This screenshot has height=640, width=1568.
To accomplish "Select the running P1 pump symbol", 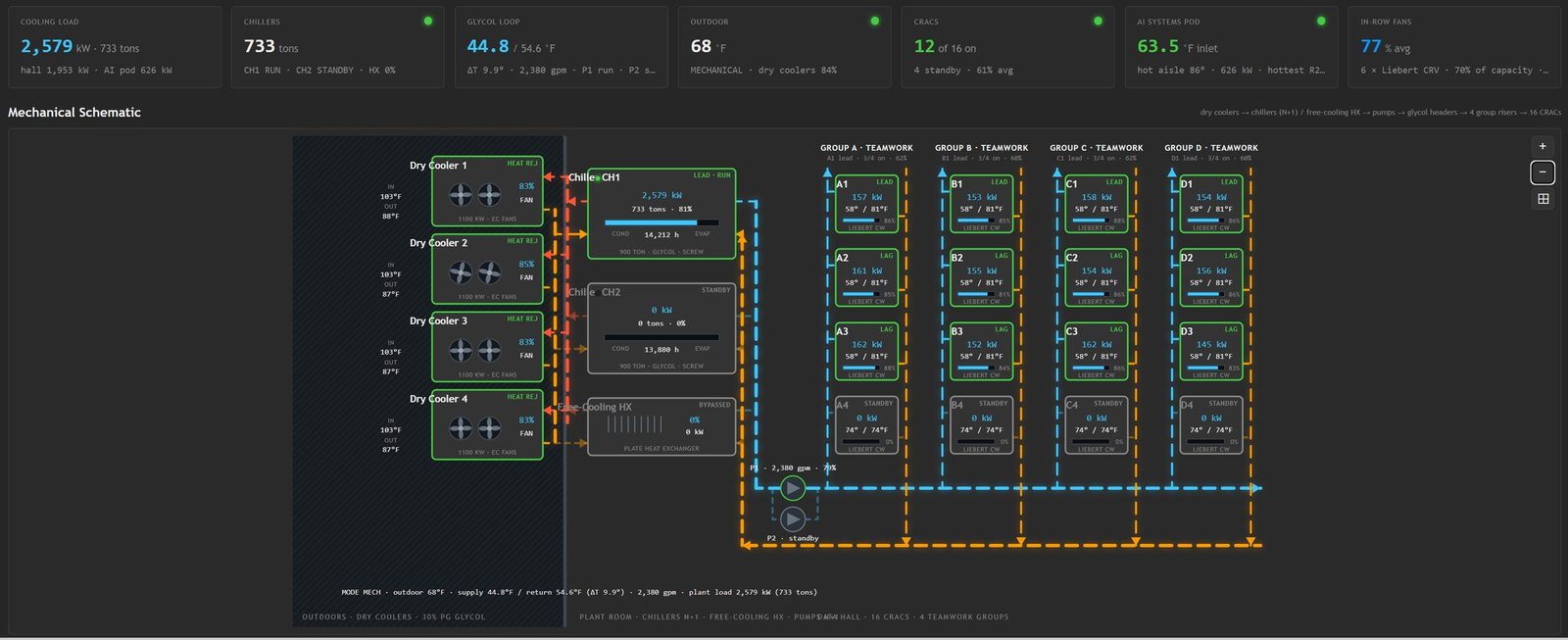I will coord(792,487).
